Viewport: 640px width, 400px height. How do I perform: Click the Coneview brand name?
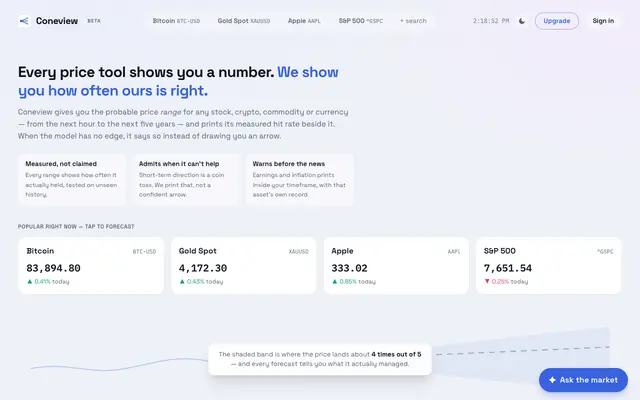[57, 21]
